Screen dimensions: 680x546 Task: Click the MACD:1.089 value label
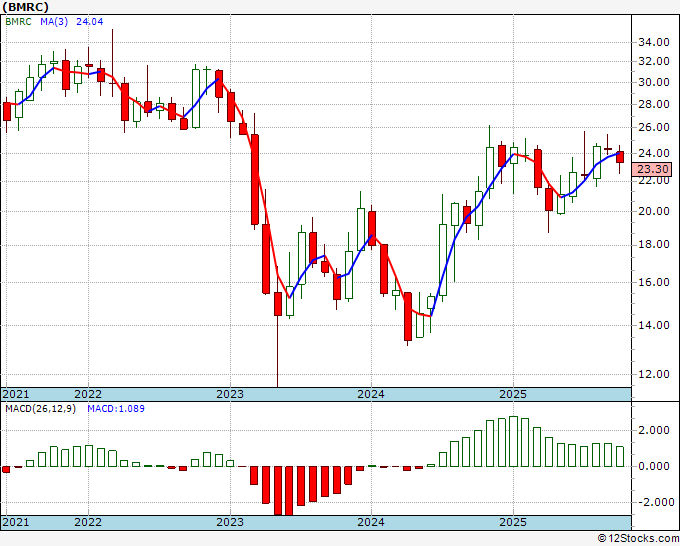[116, 408]
